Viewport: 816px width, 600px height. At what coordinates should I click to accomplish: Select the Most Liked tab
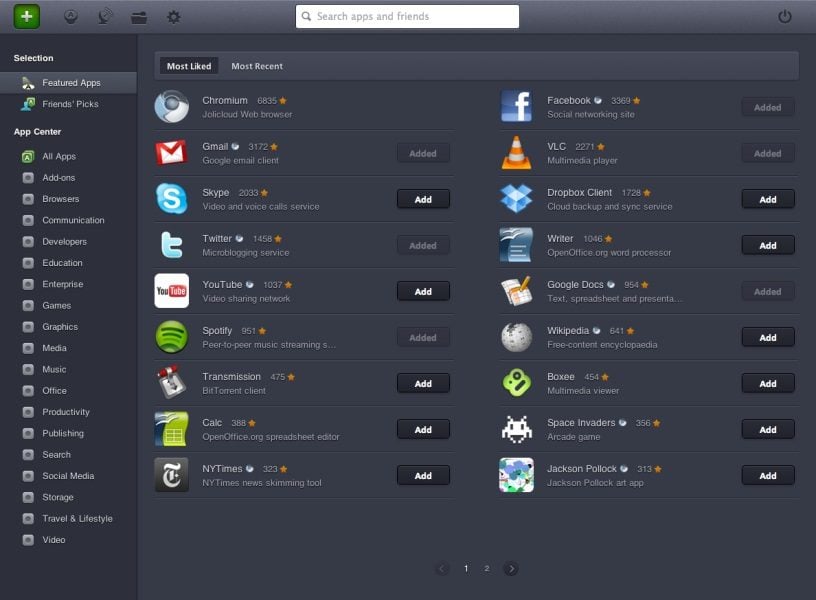[x=189, y=66]
